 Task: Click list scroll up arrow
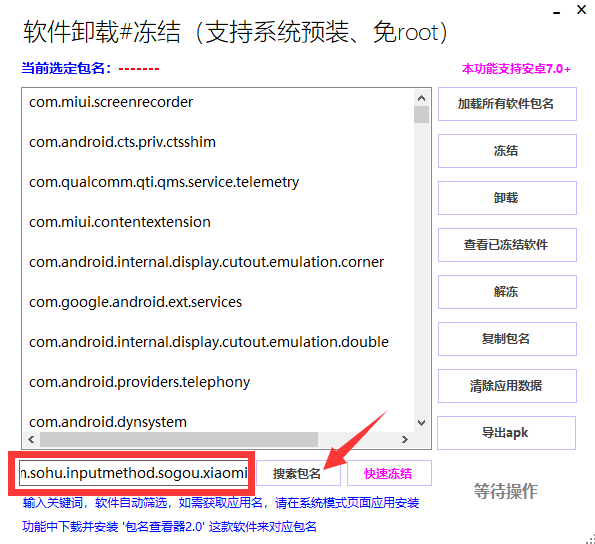pos(421,98)
